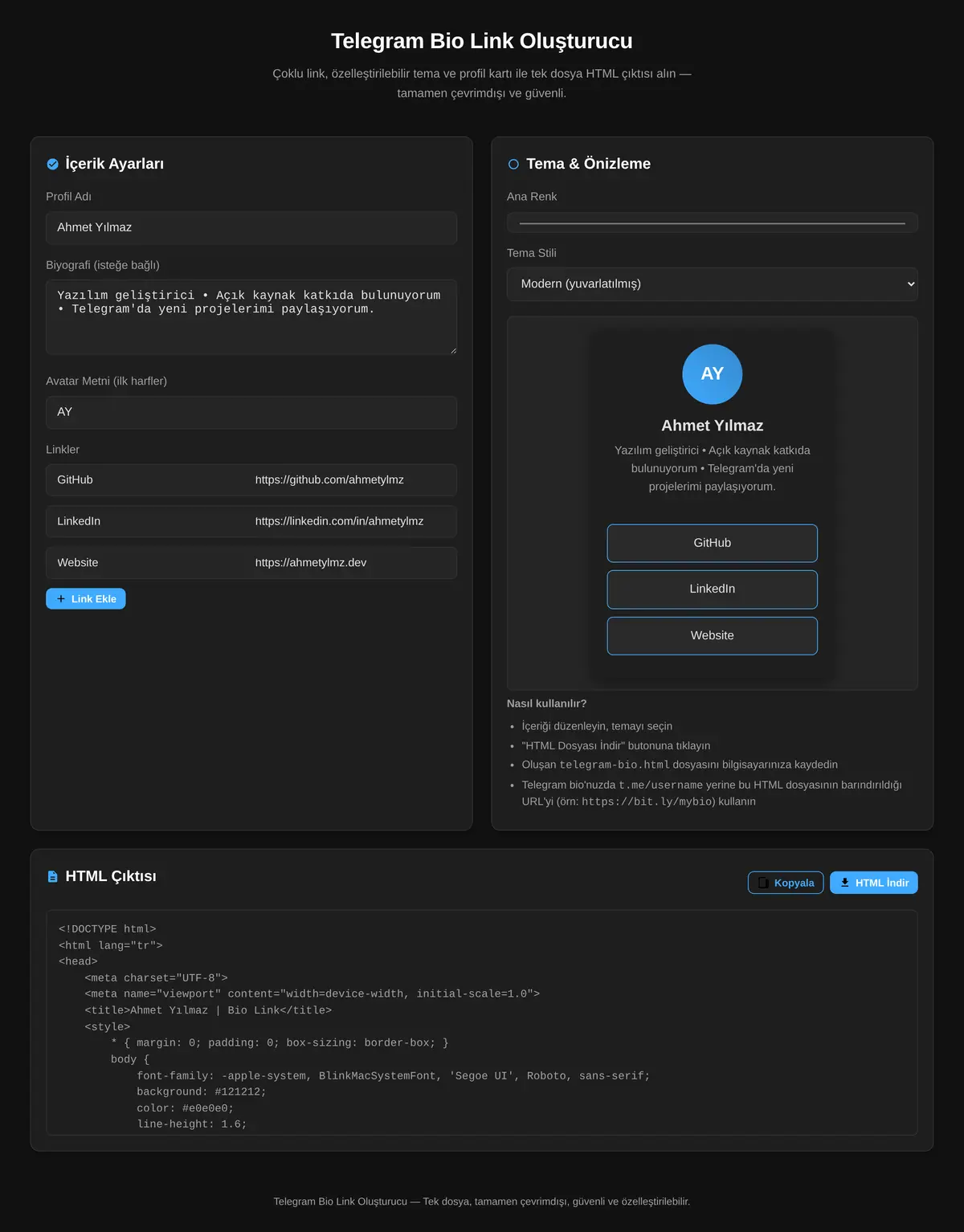The width and height of the screenshot is (964, 1232).
Task: Click the telegram-bio.html filename text
Action: coord(615,765)
